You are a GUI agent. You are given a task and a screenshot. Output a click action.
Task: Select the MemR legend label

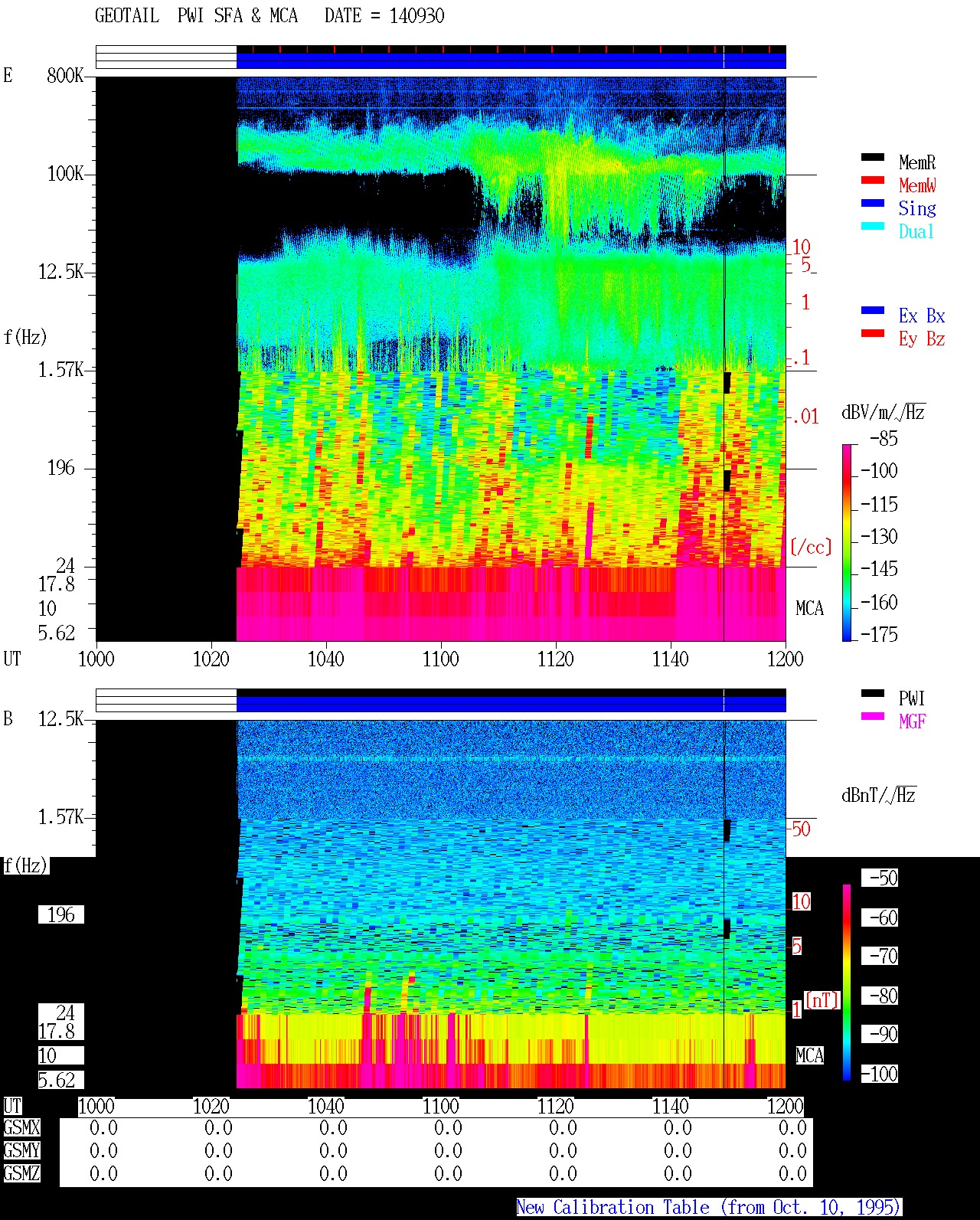point(917,162)
